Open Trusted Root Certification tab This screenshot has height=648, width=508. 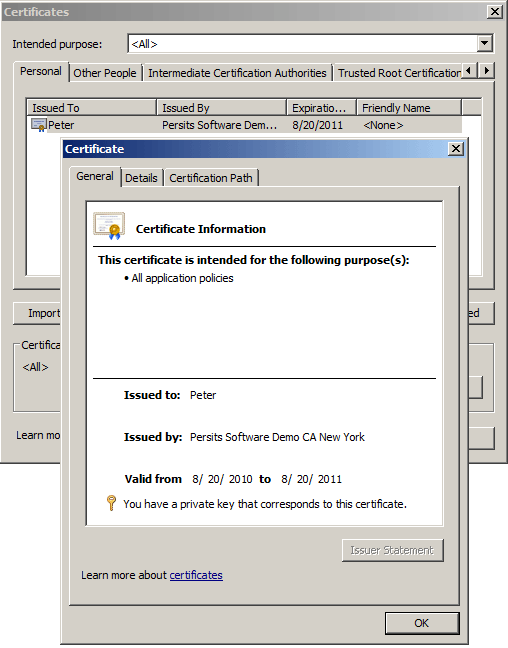tap(398, 73)
